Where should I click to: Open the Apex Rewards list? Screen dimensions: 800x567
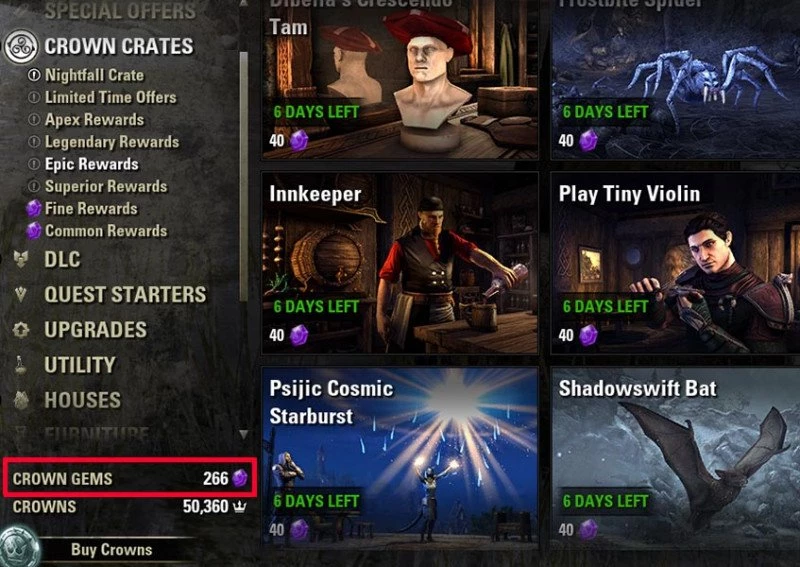[94, 119]
